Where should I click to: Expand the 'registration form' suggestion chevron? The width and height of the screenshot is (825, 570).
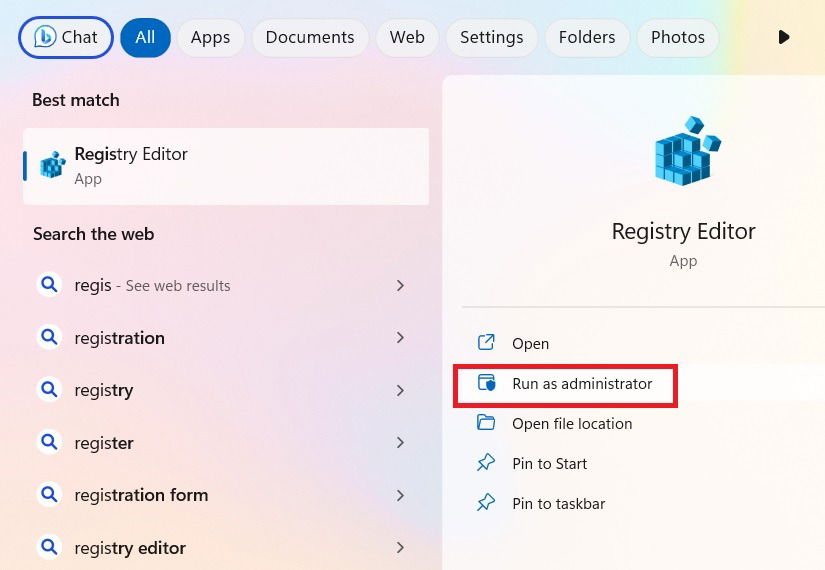400,495
